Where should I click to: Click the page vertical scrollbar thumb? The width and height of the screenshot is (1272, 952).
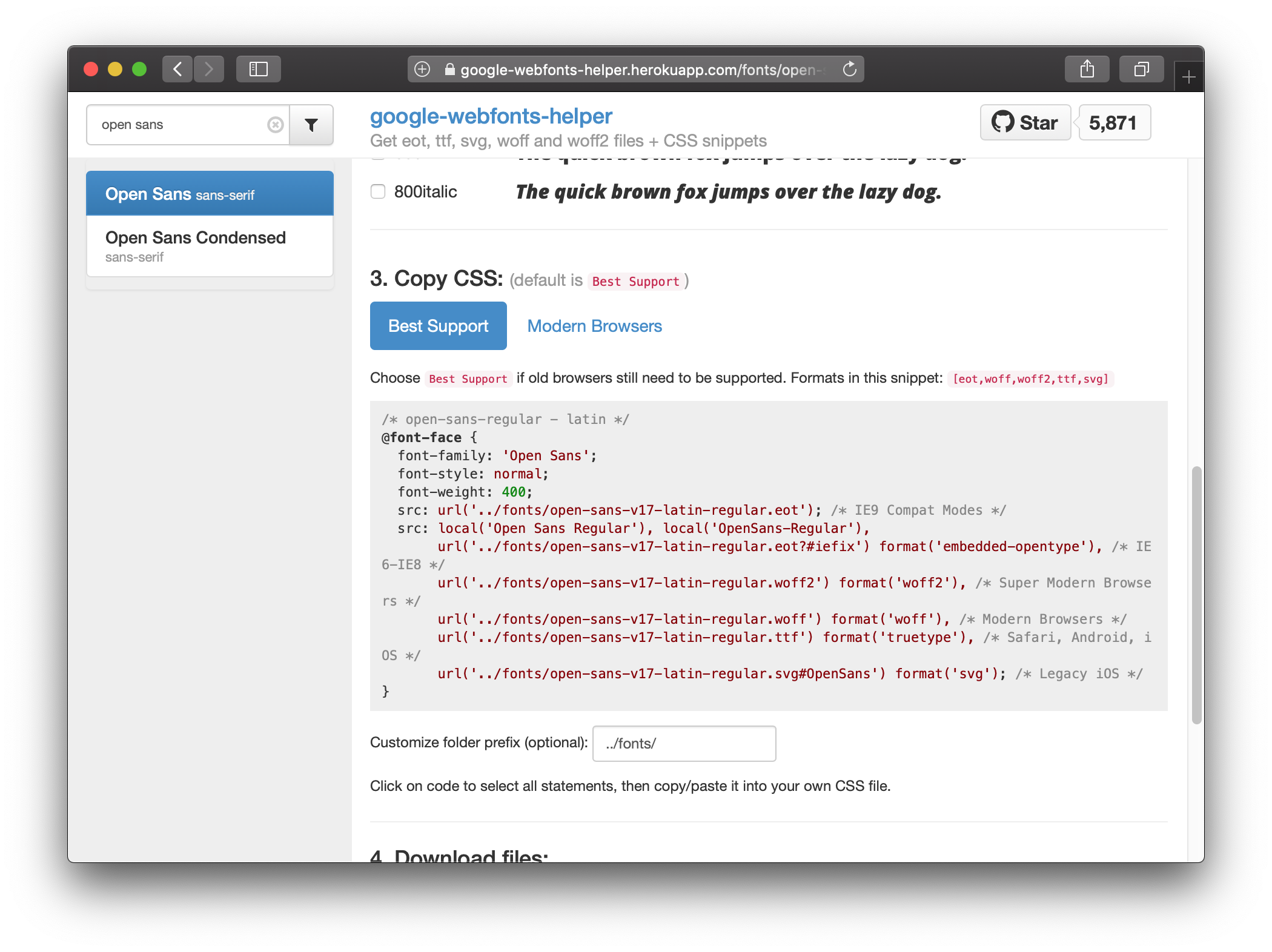(x=1196, y=593)
